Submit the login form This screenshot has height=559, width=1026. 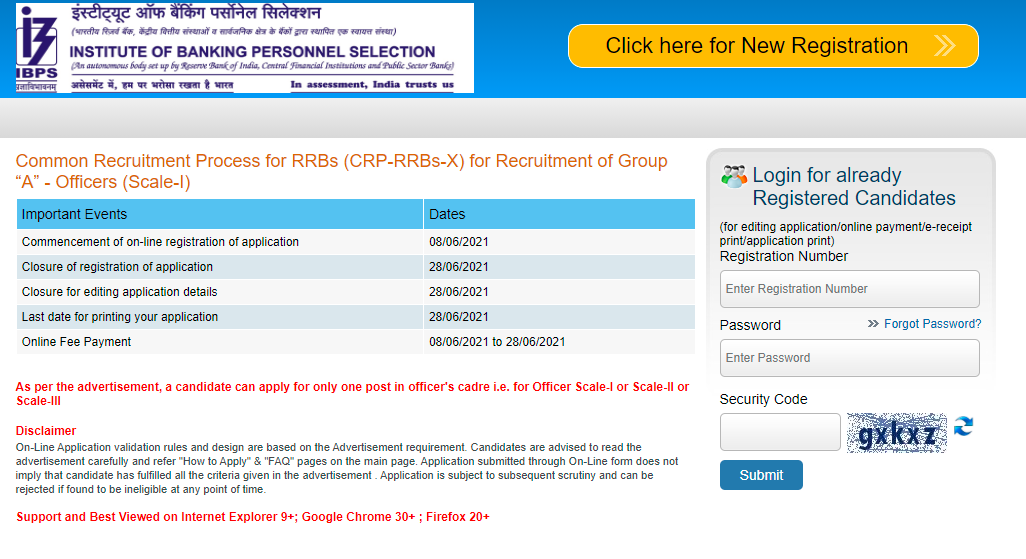pyautogui.click(x=761, y=475)
